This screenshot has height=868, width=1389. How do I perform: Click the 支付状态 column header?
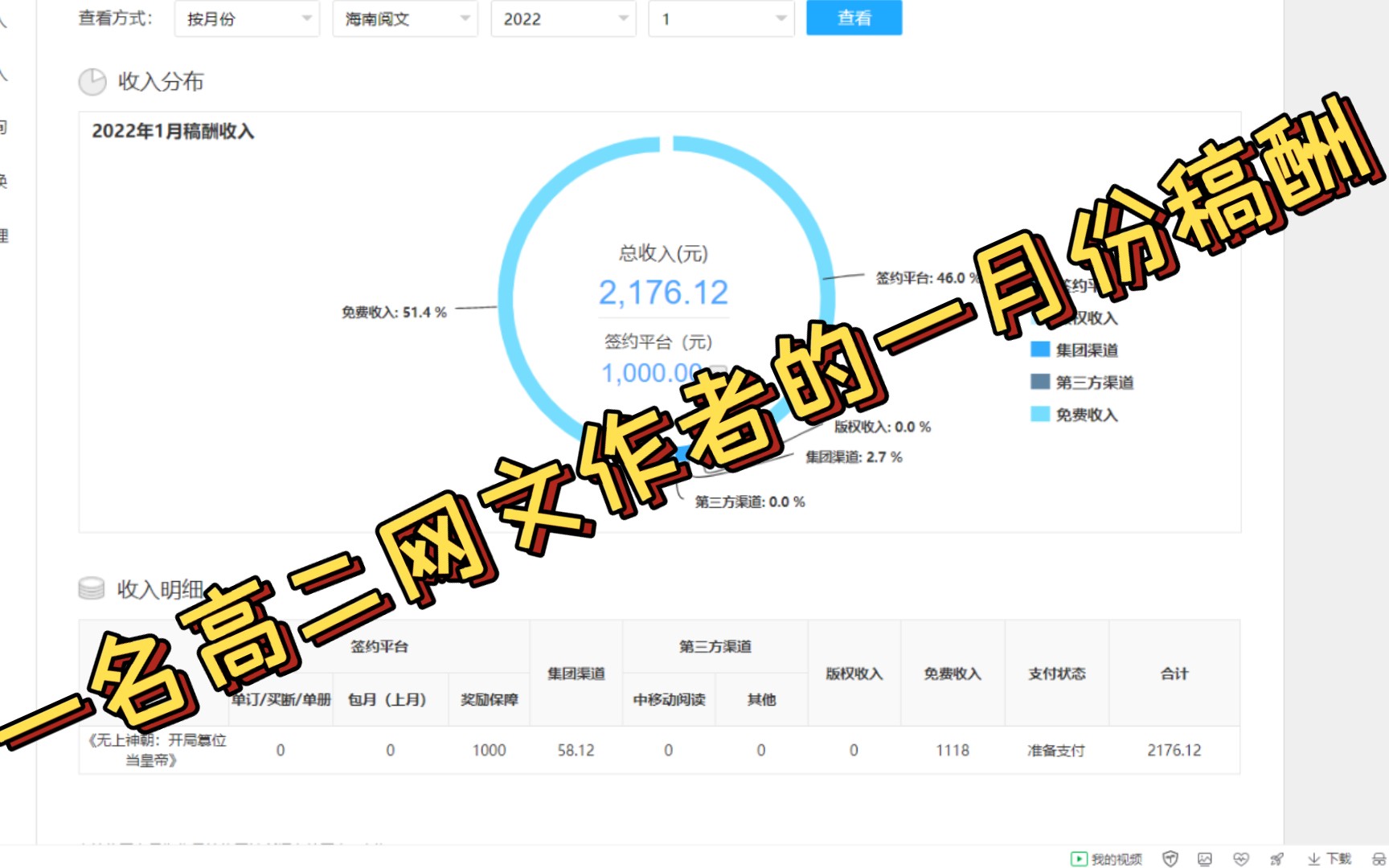[1057, 674]
